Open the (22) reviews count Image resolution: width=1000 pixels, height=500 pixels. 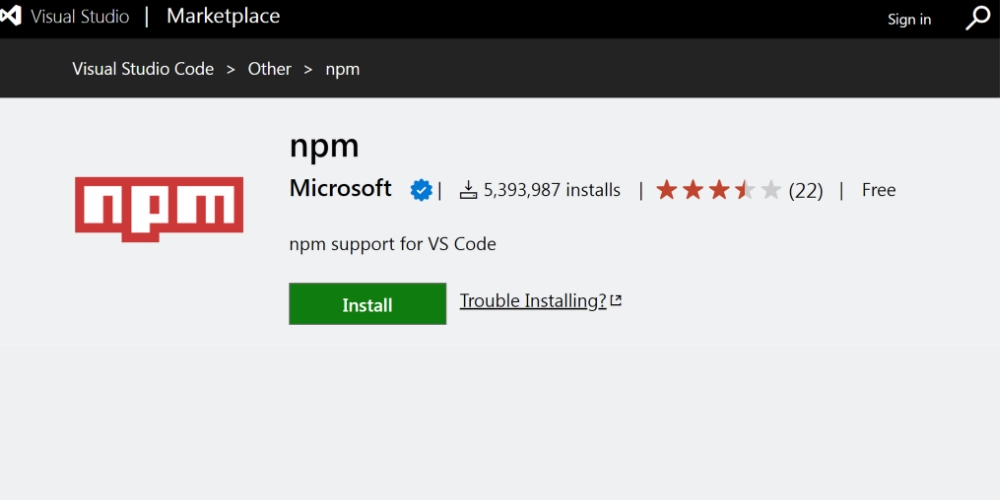(x=805, y=191)
